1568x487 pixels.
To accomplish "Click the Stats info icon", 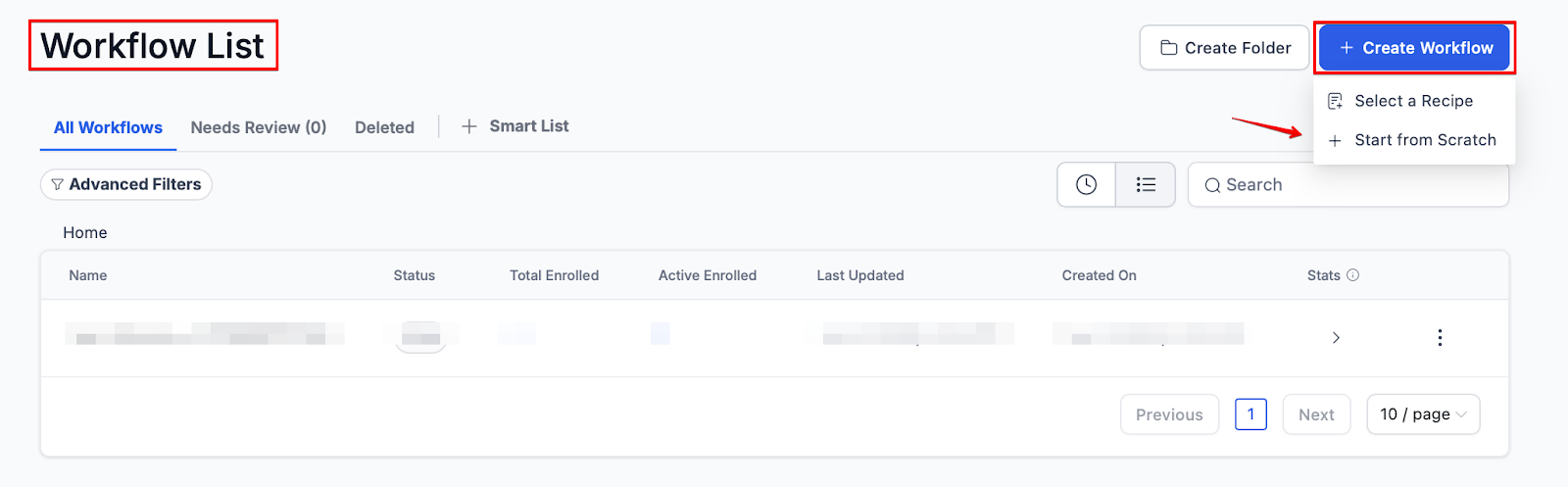I will point(1353,275).
